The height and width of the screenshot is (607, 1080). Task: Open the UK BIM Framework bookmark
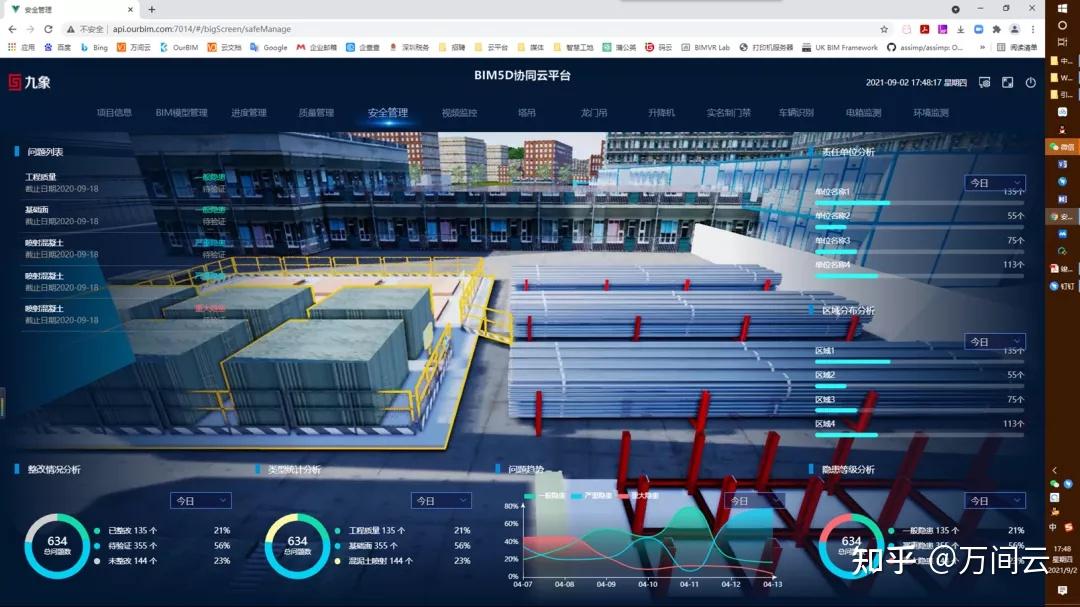(840, 48)
